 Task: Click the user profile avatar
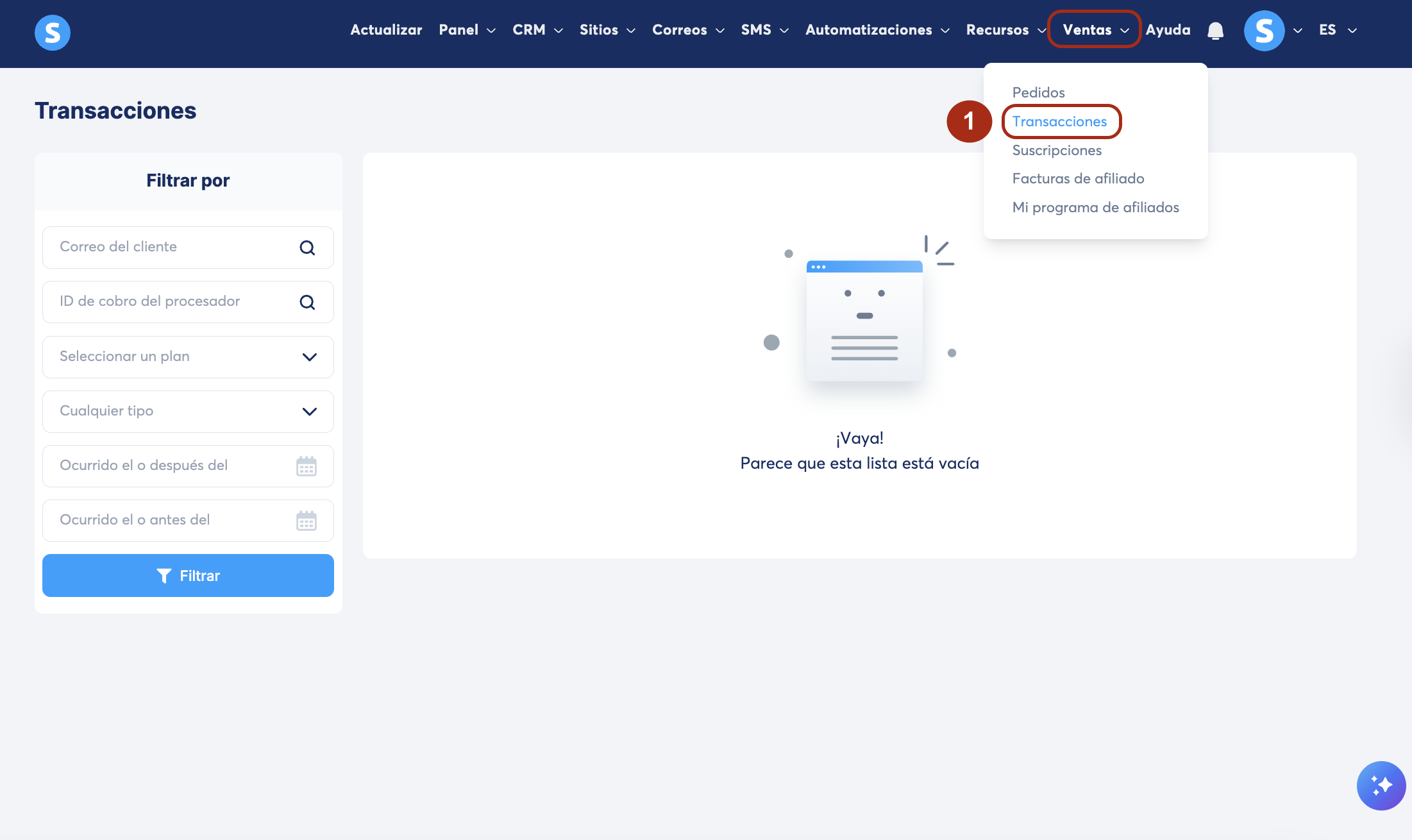(1264, 30)
